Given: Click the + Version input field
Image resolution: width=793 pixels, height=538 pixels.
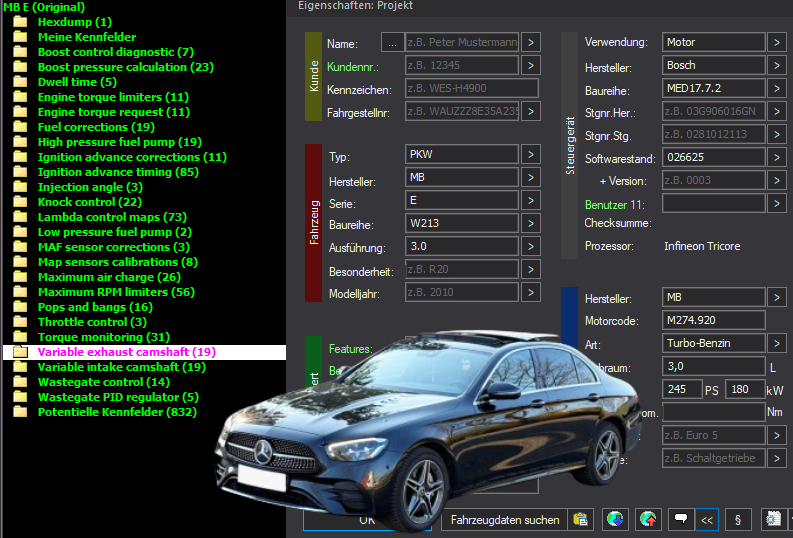Looking at the screenshot, I should point(713,180).
